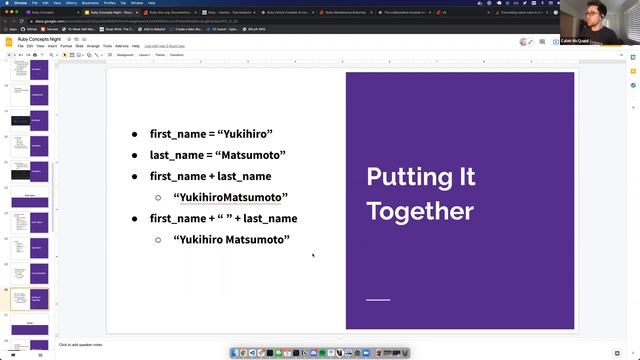Open the File menu
The width and height of the screenshot is (640, 360).
[20, 46]
